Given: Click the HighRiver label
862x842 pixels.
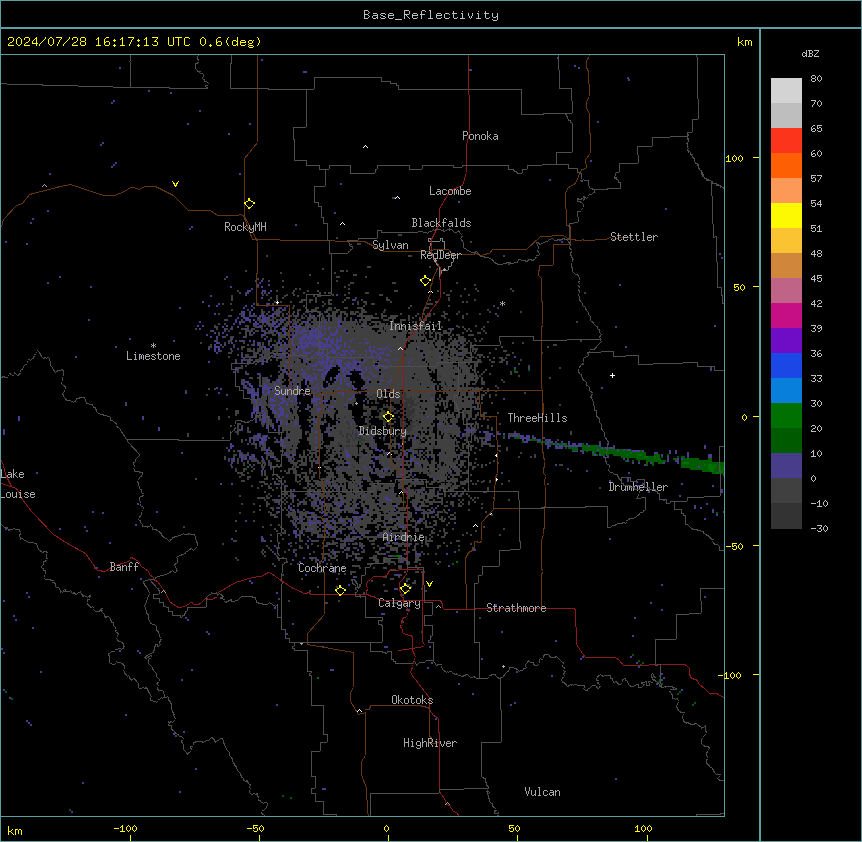Looking at the screenshot, I should pyautogui.click(x=430, y=743).
